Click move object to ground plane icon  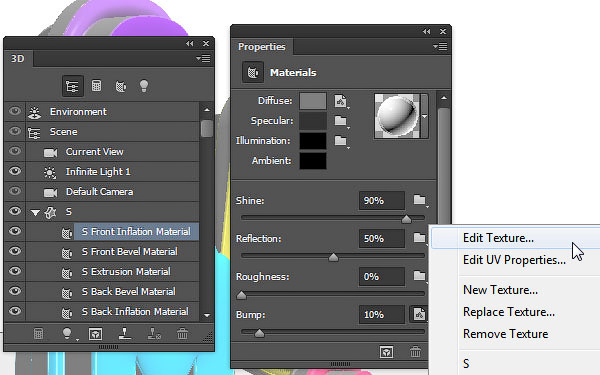125,334
